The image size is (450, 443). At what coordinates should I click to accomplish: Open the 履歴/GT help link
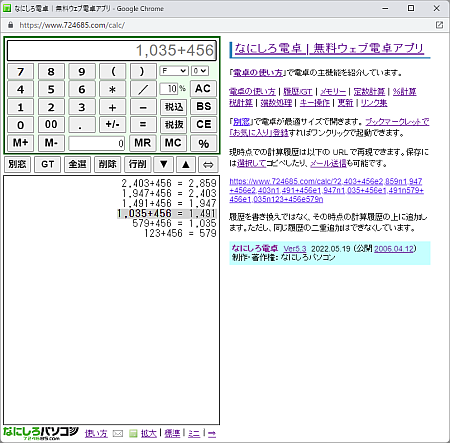pyautogui.click(x=298, y=92)
